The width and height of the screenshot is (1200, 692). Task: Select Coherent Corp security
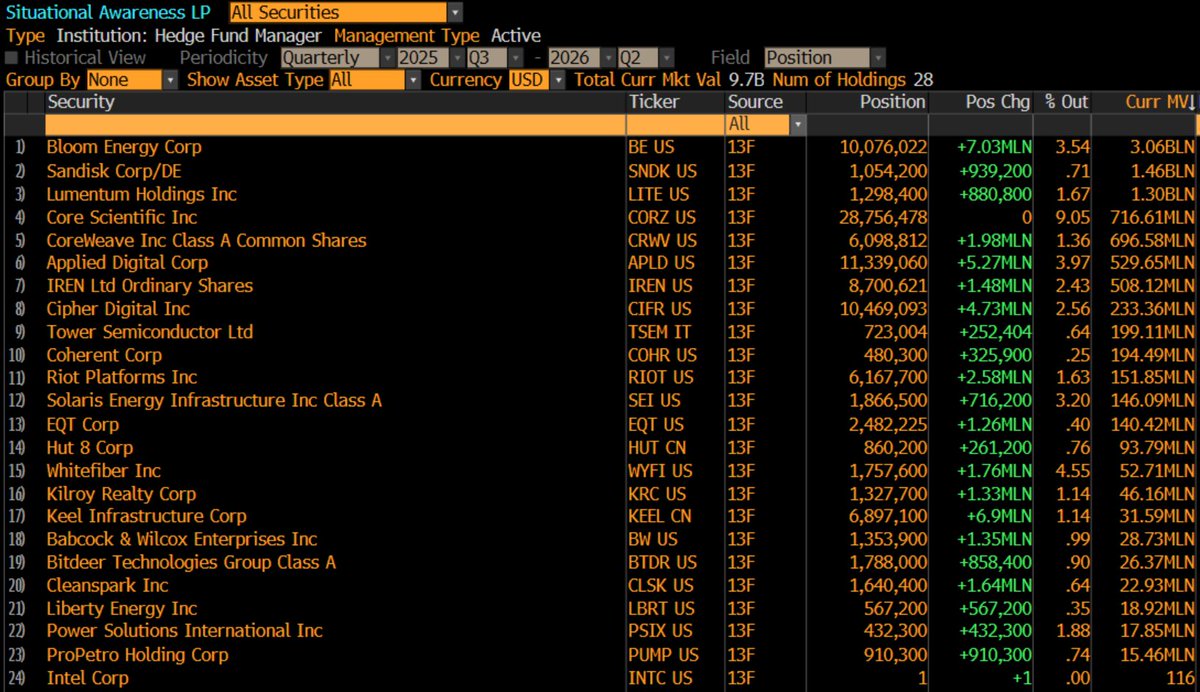(x=104, y=355)
